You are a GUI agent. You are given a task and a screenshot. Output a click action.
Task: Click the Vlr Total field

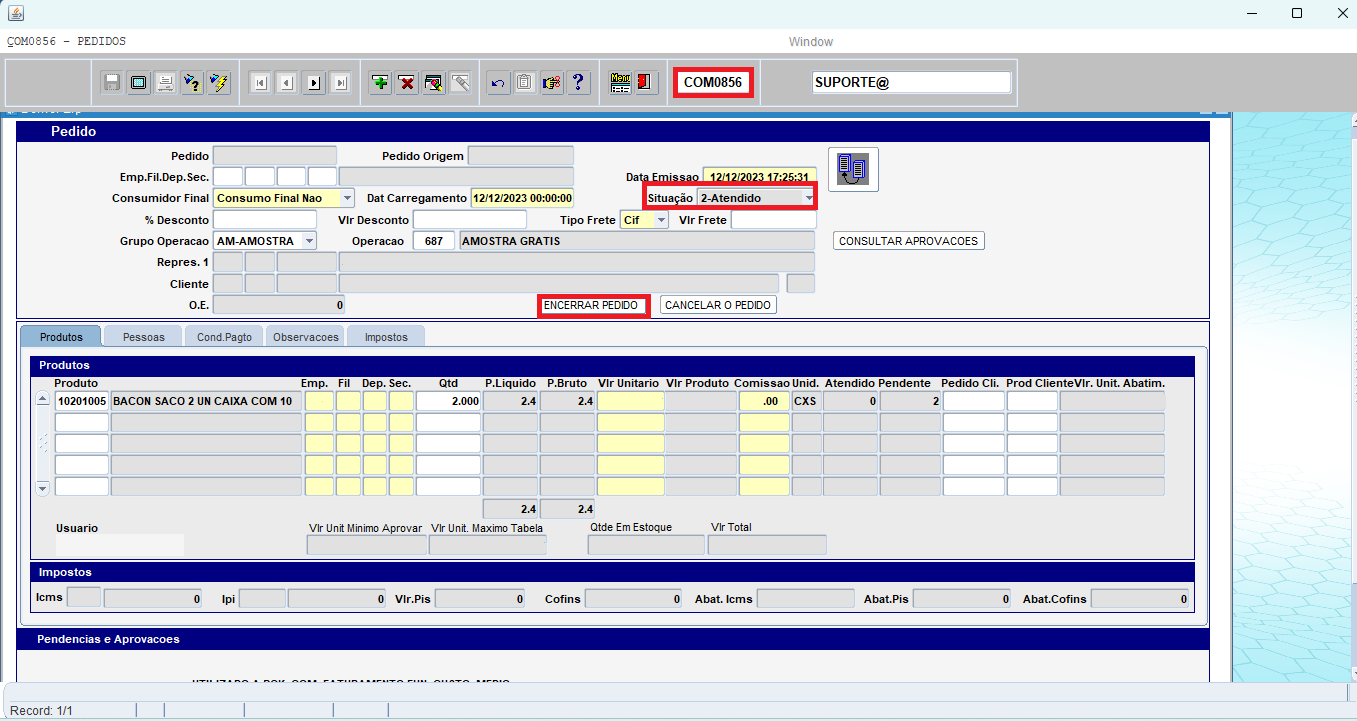(x=767, y=545)
